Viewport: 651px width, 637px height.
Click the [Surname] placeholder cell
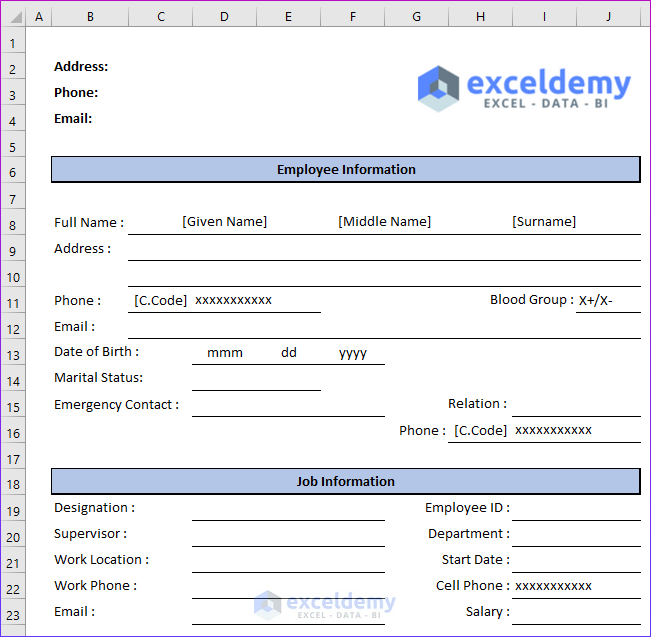tap(544, 222)
